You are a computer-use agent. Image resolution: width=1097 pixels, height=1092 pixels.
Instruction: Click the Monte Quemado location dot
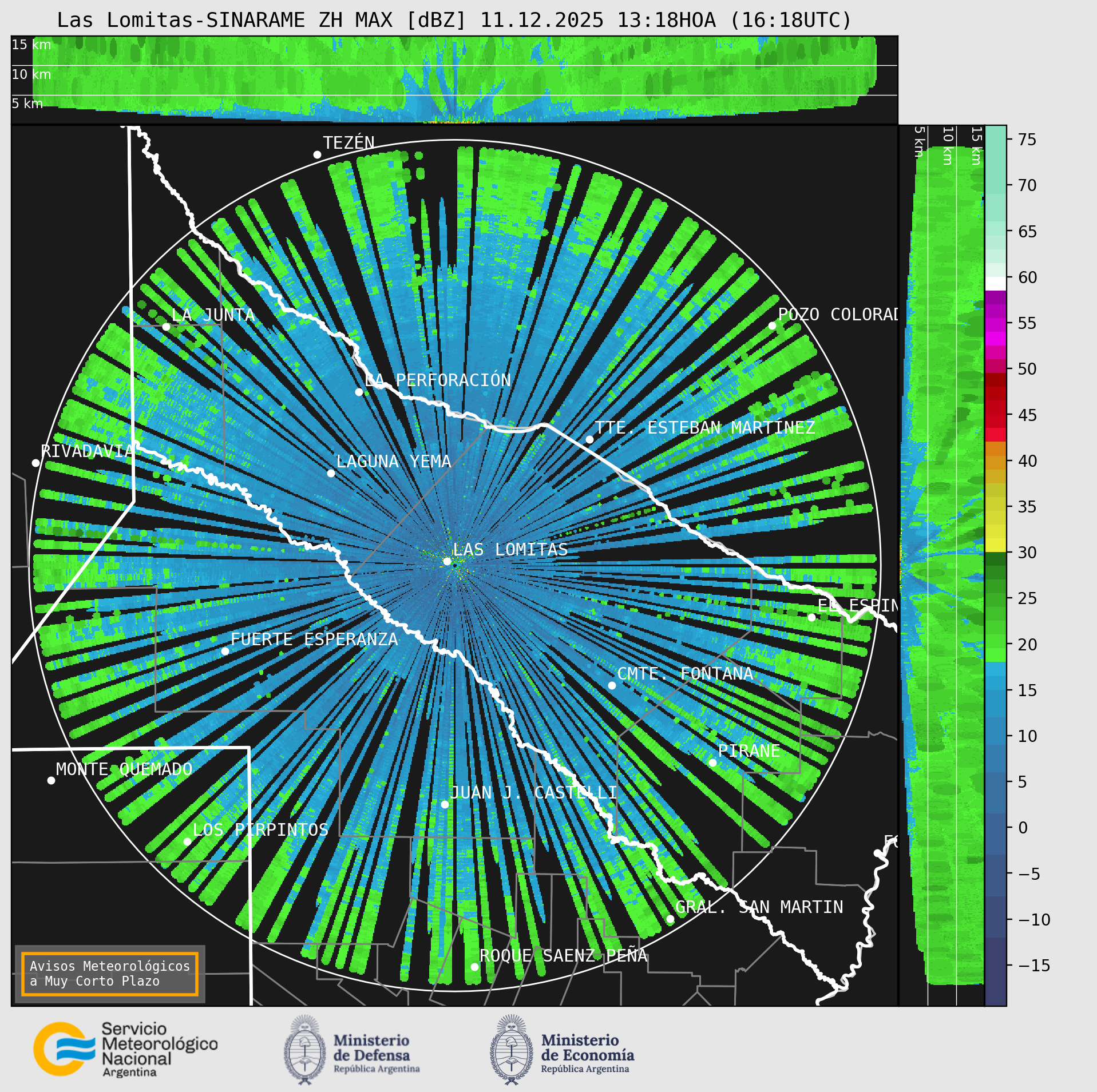point(51,780)
